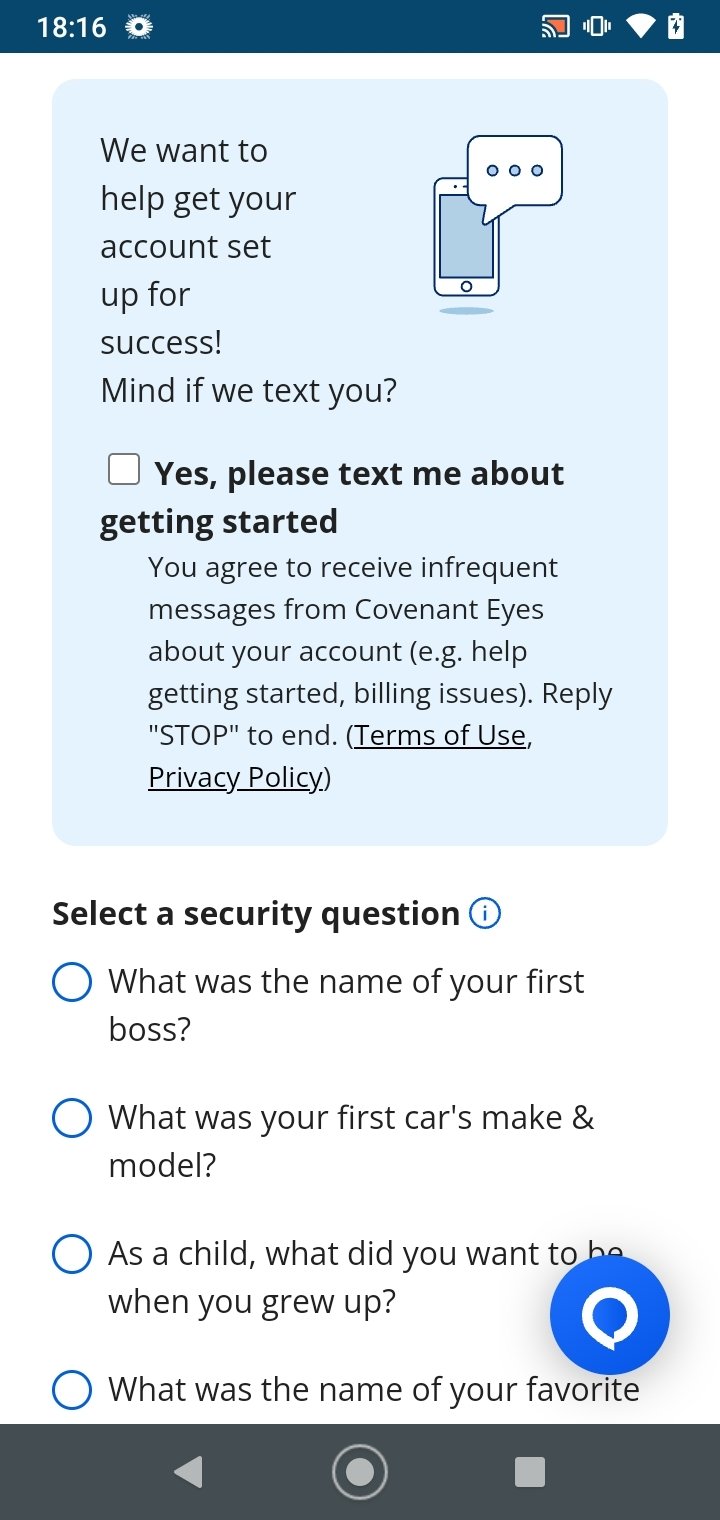
Task: Check the text me about getting started box
Action: [x=124, y=469]
